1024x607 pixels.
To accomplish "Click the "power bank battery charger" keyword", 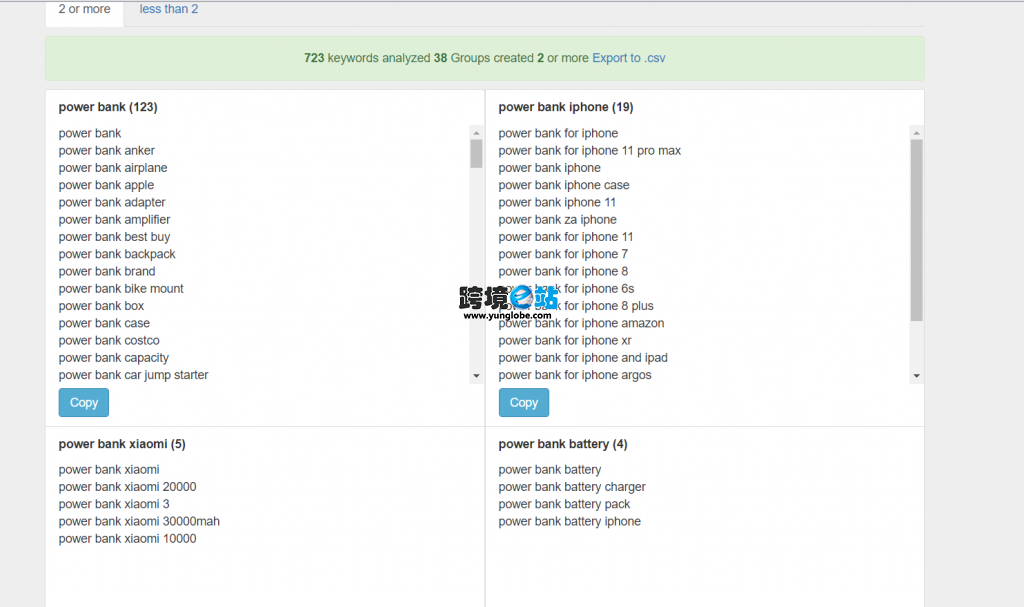I will point(572,487).
